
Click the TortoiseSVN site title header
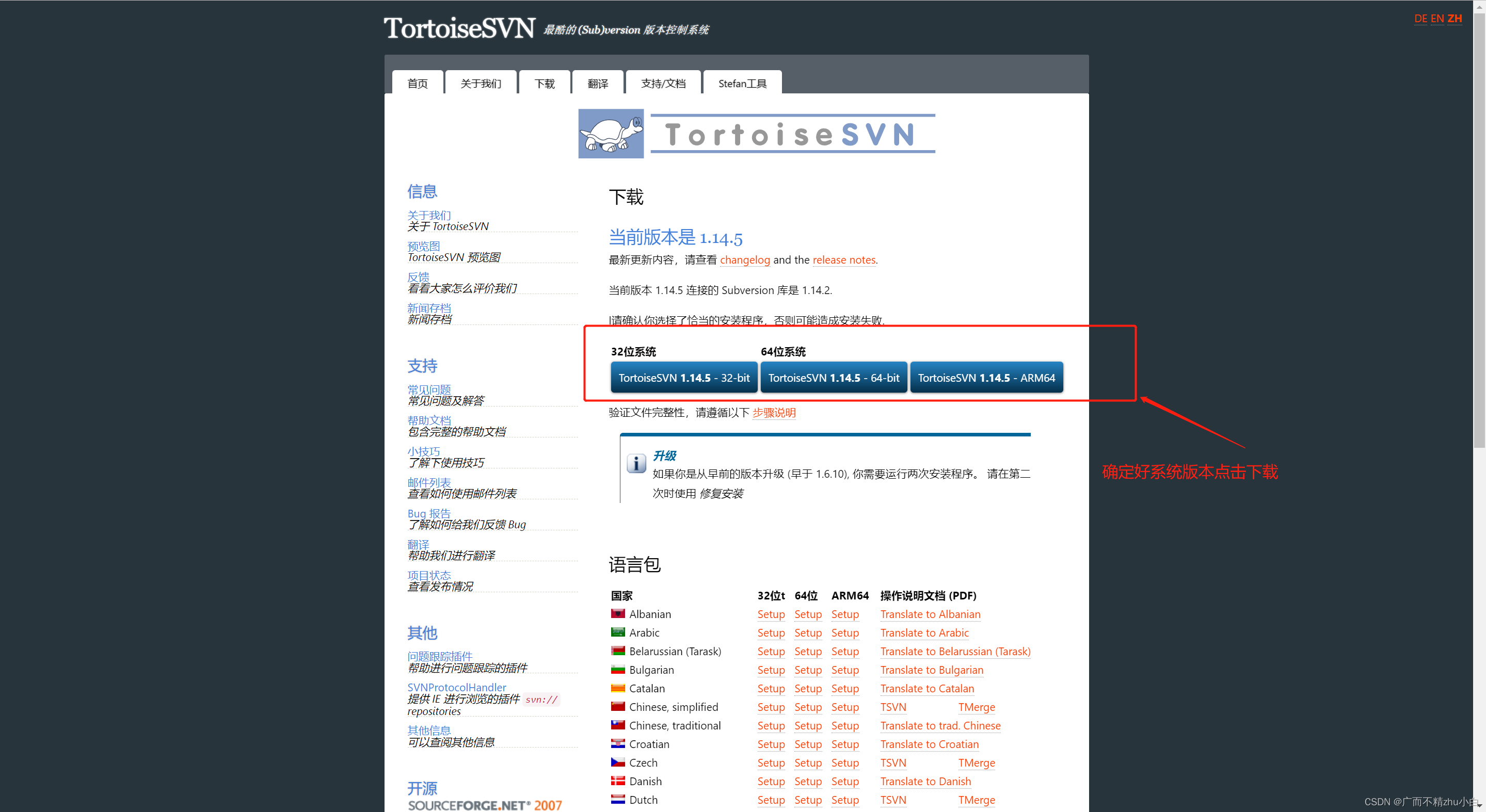459,28
